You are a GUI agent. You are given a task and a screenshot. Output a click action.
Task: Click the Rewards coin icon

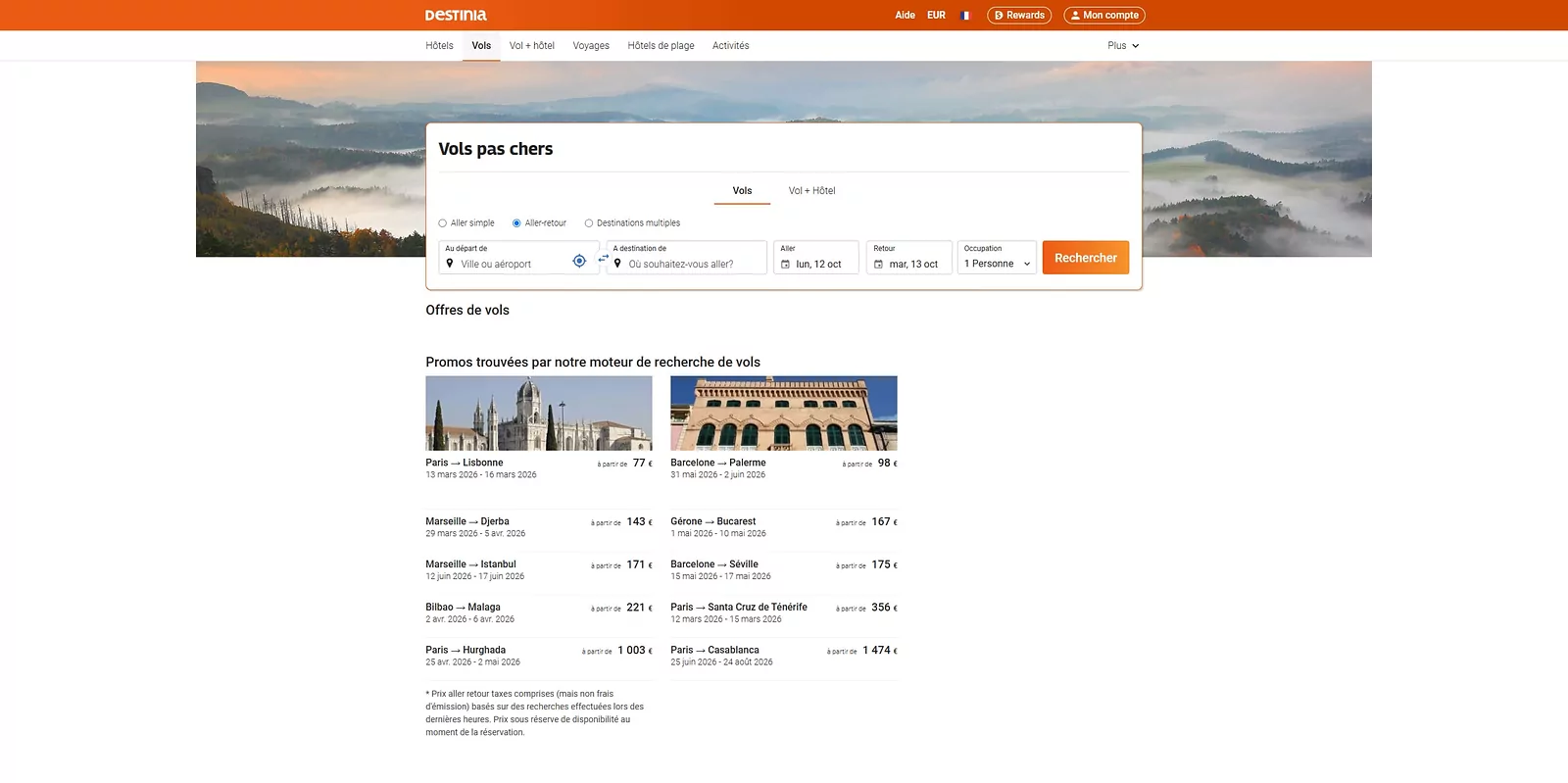[999, 16]
